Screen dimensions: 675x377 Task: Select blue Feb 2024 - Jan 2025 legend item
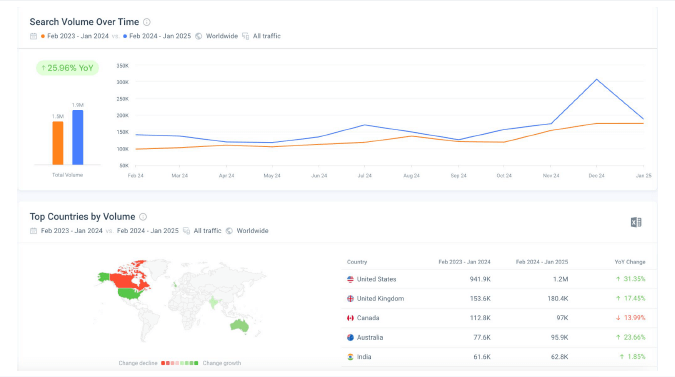pyautogui.click(x=157, y=36)
